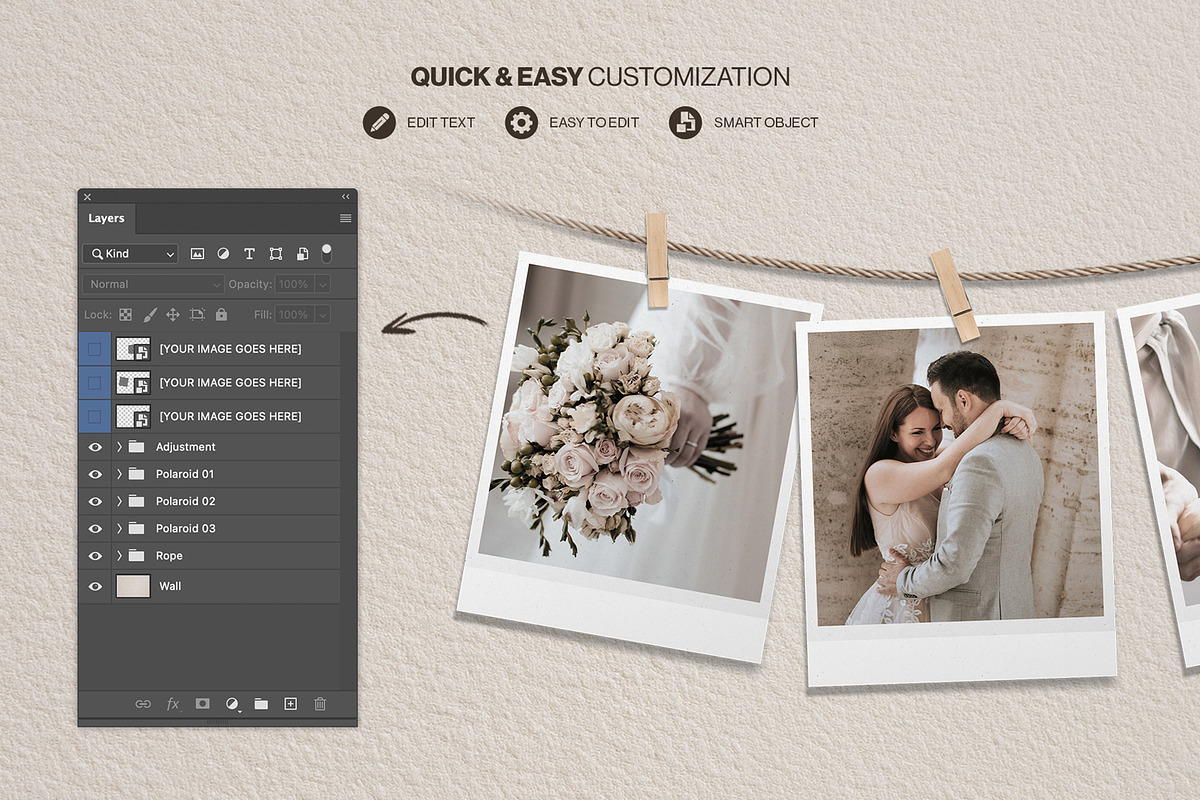Filter layers by type layers icon
The height and width of the screenshot is (800, 1200).
(249, 254)
